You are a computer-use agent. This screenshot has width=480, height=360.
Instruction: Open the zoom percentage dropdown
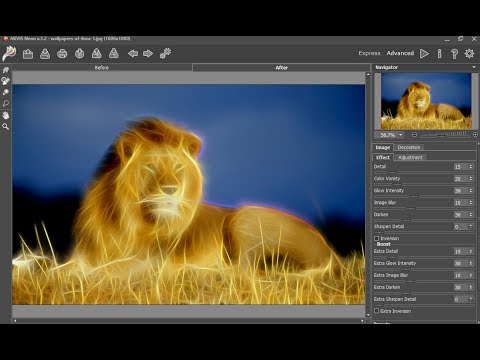coord(401,135)
